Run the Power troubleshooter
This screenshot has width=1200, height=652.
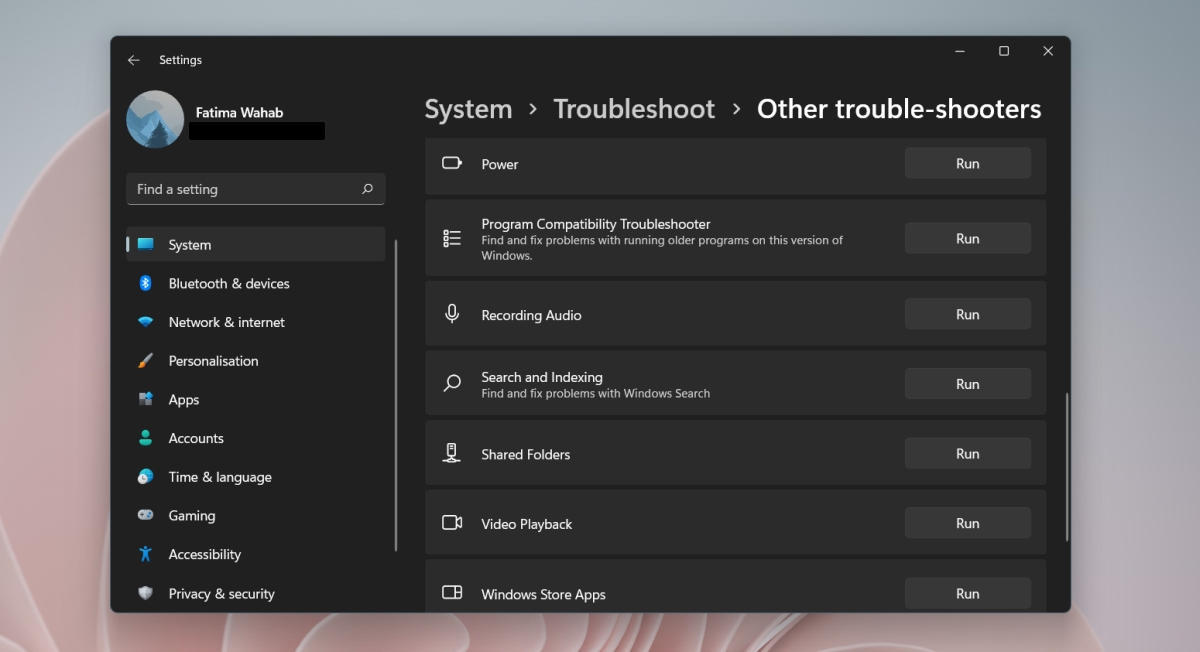pyautogui.click(x=967, y=163)
